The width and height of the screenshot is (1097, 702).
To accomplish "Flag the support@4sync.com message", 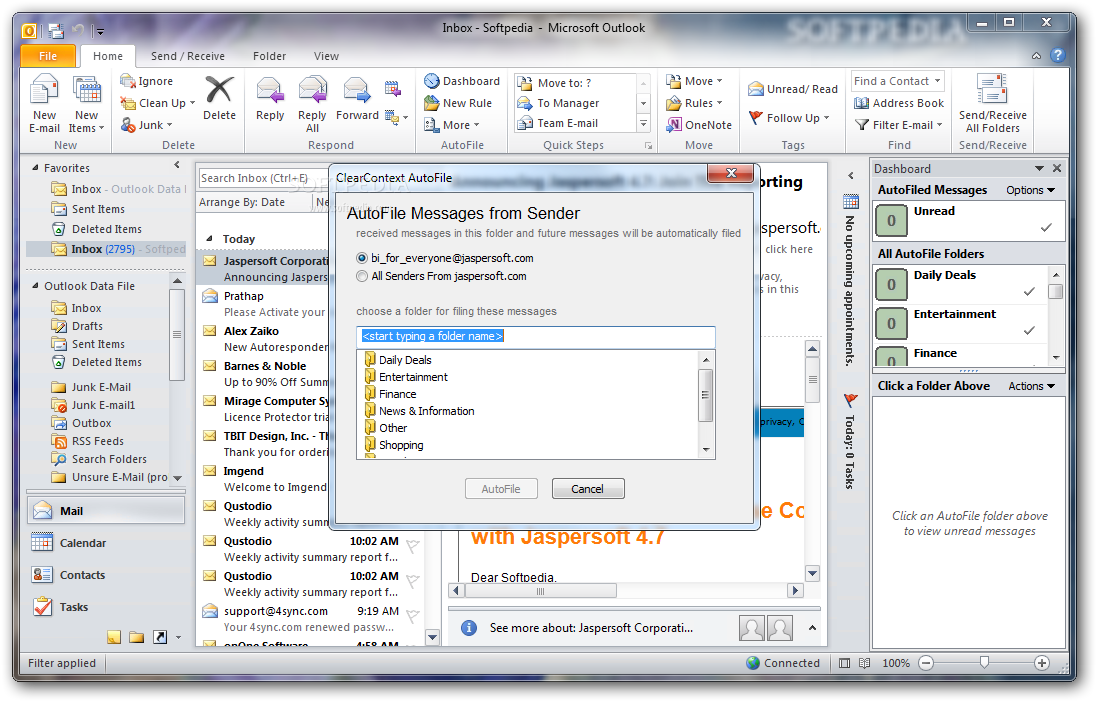I will [413, 617].
